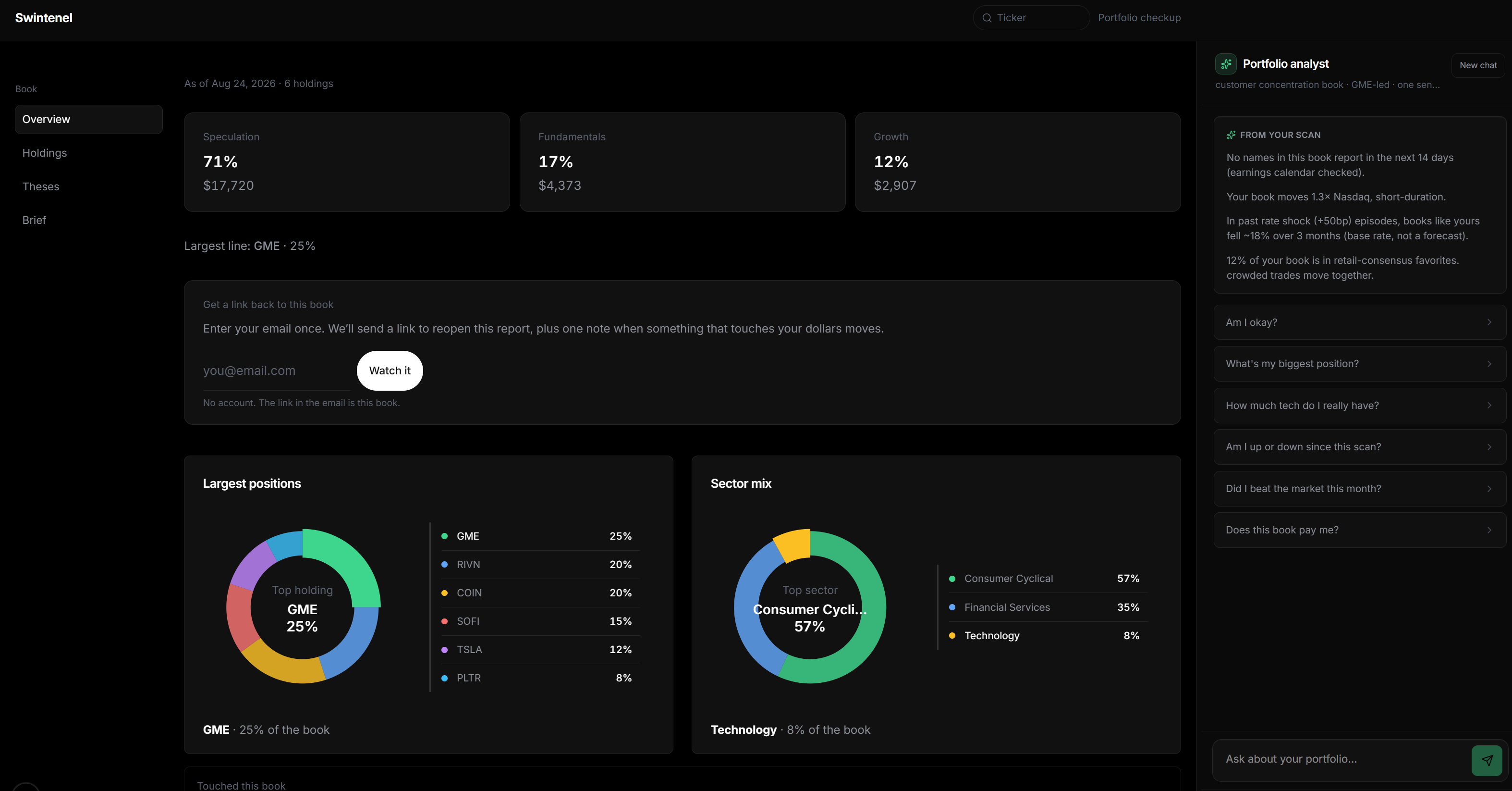This screenshot has height=791, width=1512.
Task: Click the Watch it button
Action: [x=390, y=371]
